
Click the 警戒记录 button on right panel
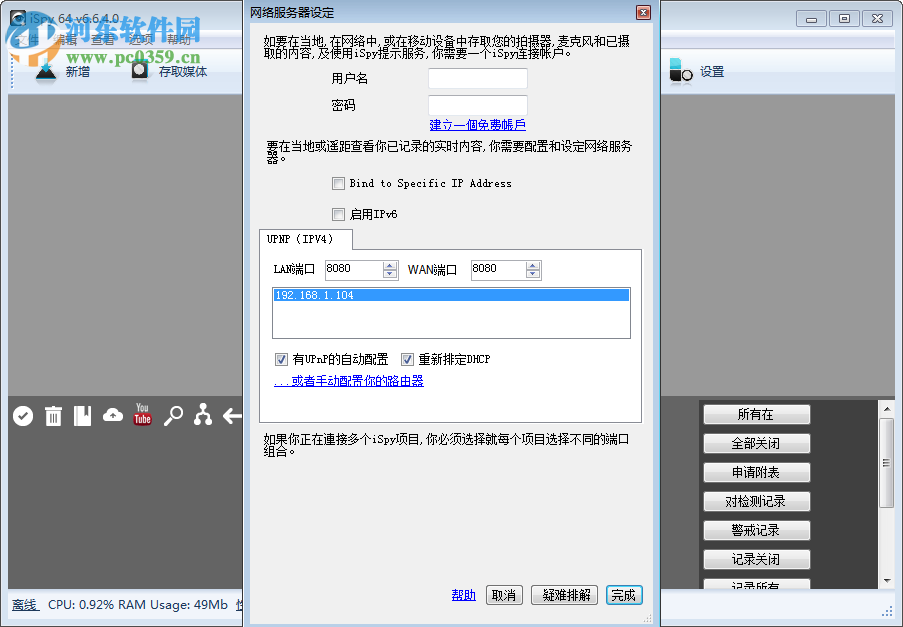click(756, 530)
